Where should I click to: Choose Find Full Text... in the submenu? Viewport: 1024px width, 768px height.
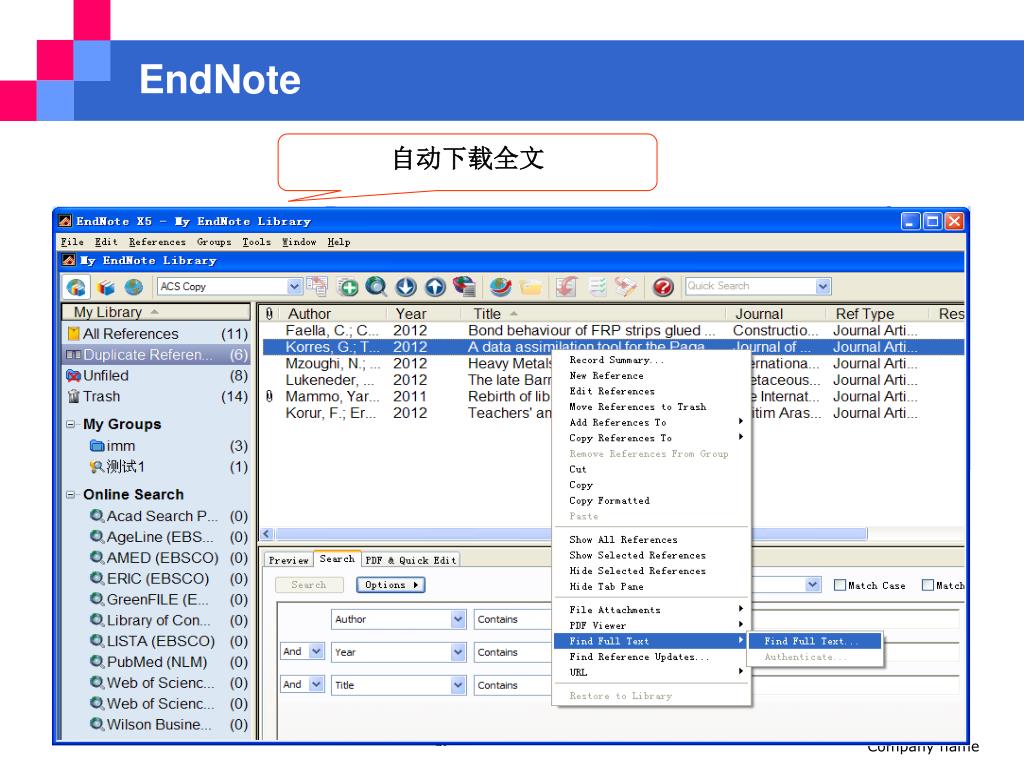click(814, 641)
